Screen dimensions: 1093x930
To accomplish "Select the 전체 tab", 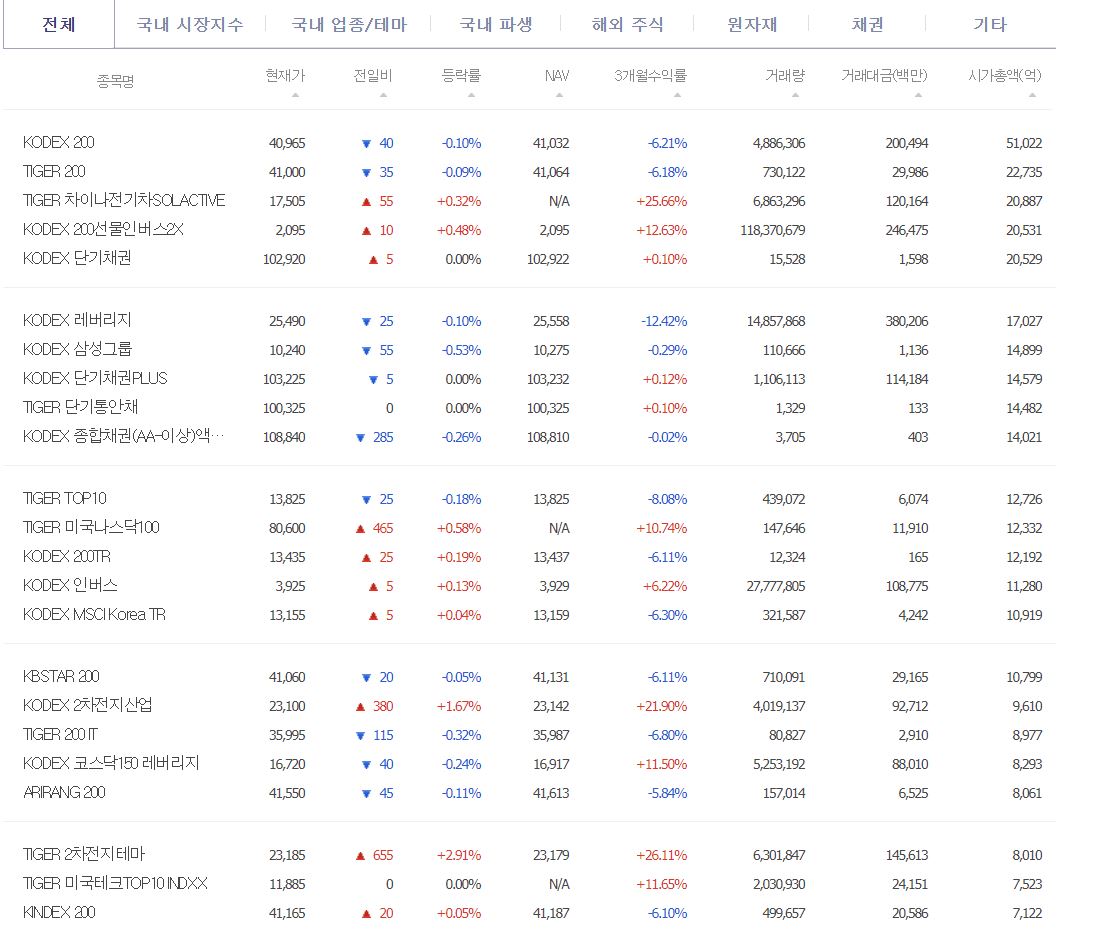I will pyautogui.click(x=59, y=24).
